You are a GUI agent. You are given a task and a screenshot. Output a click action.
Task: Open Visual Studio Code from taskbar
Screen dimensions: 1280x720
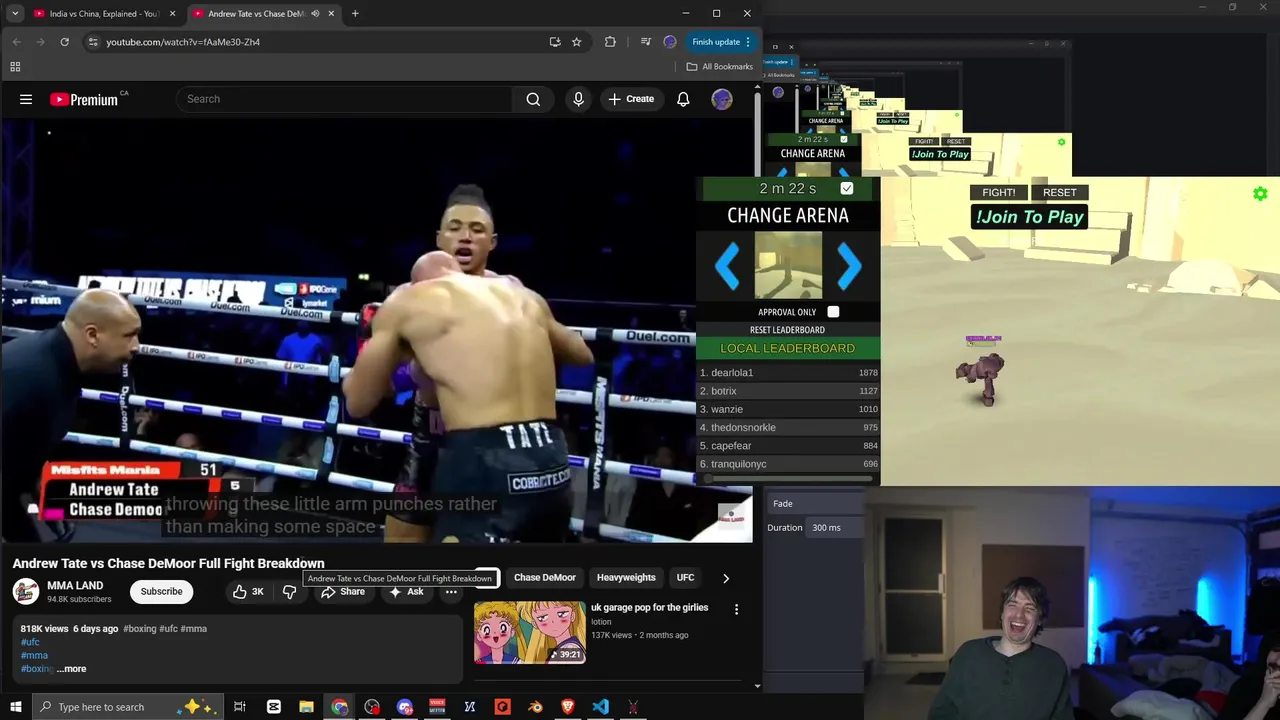[x=600, y=707]
